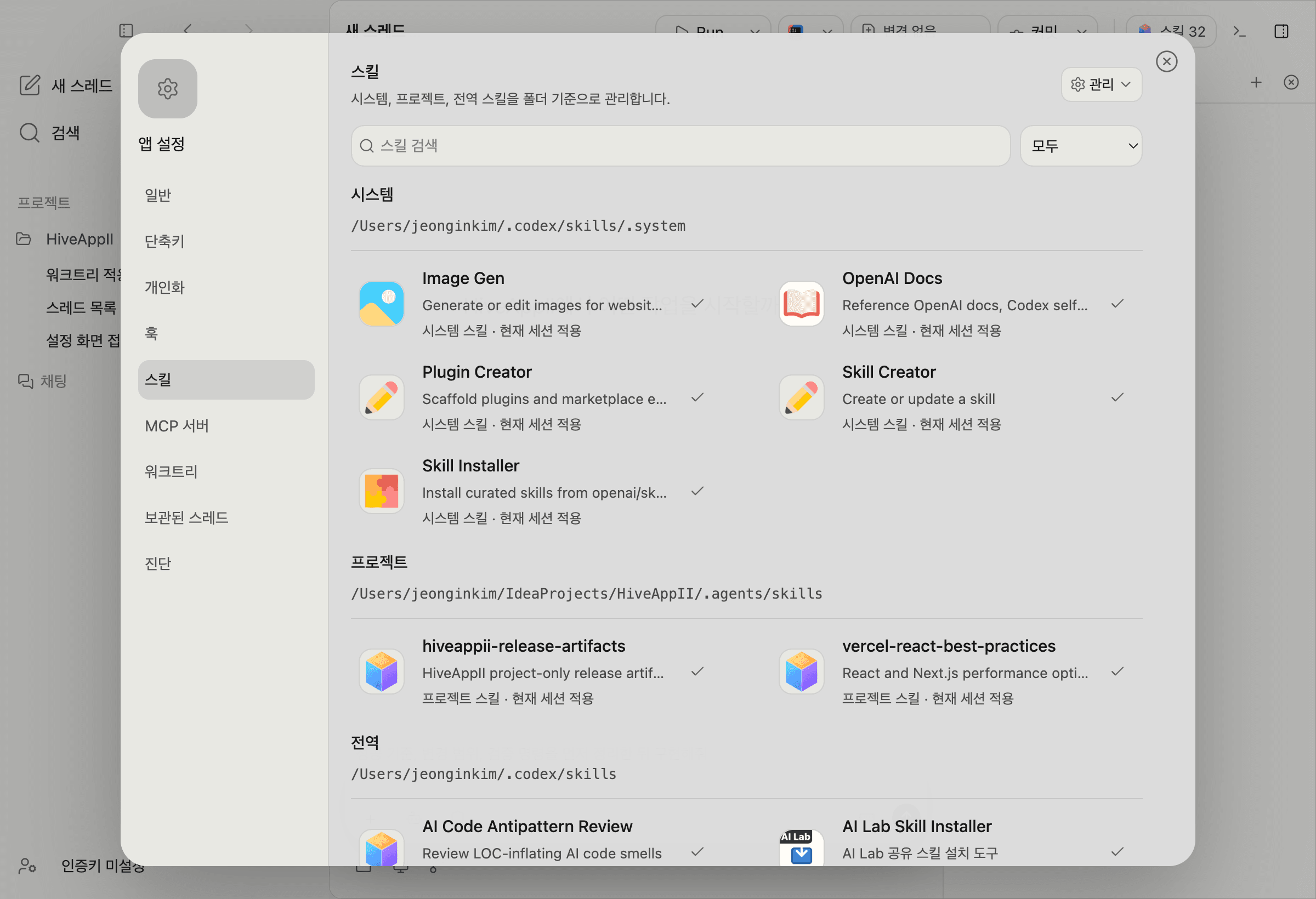The height and width of the screenshot is (899, 1316).
Task: Click the plus icon in background window
Action: pos(1256,83)
